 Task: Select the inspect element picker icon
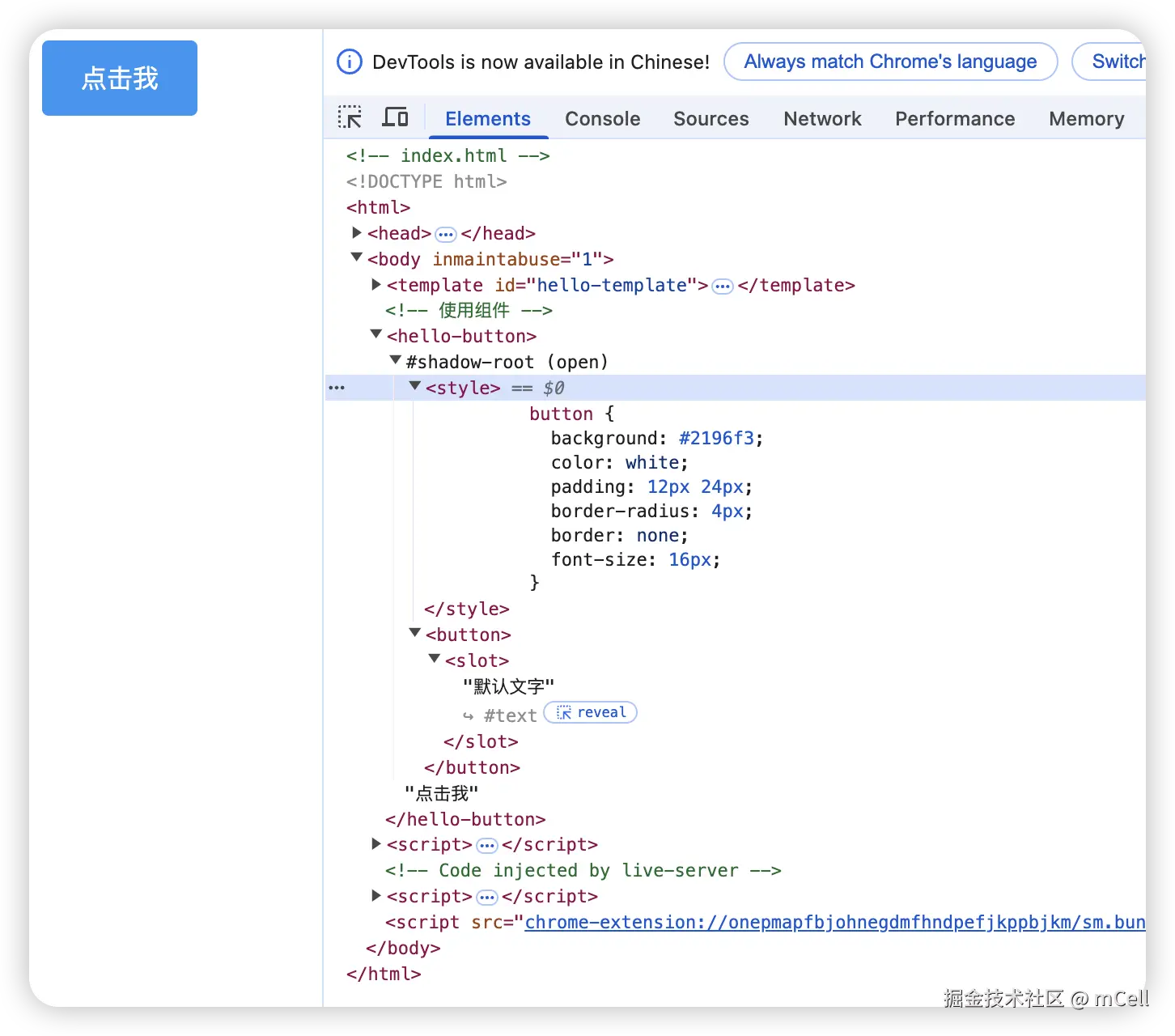tap(350, 117)
